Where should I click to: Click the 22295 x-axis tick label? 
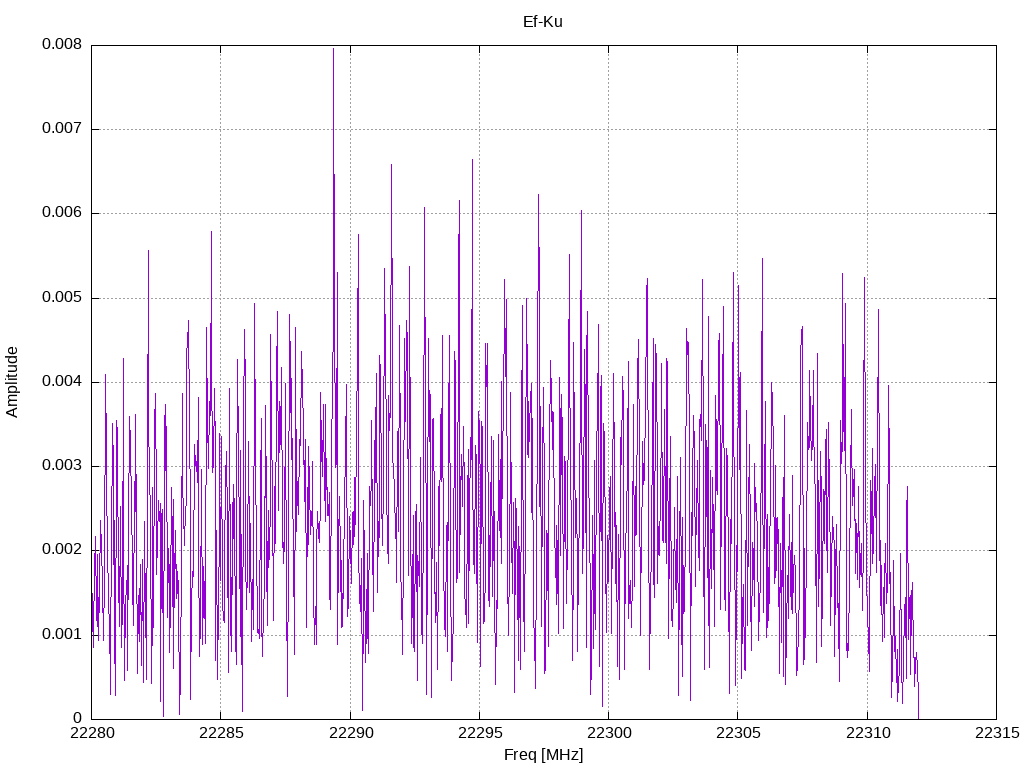(479, 733)
